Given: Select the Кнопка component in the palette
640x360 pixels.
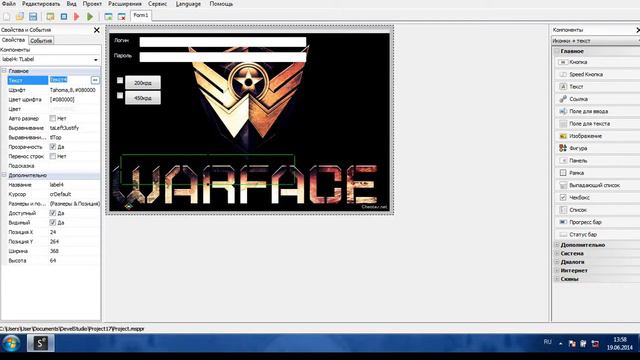Looking at the screenshot, I should [x=597, y=62].
